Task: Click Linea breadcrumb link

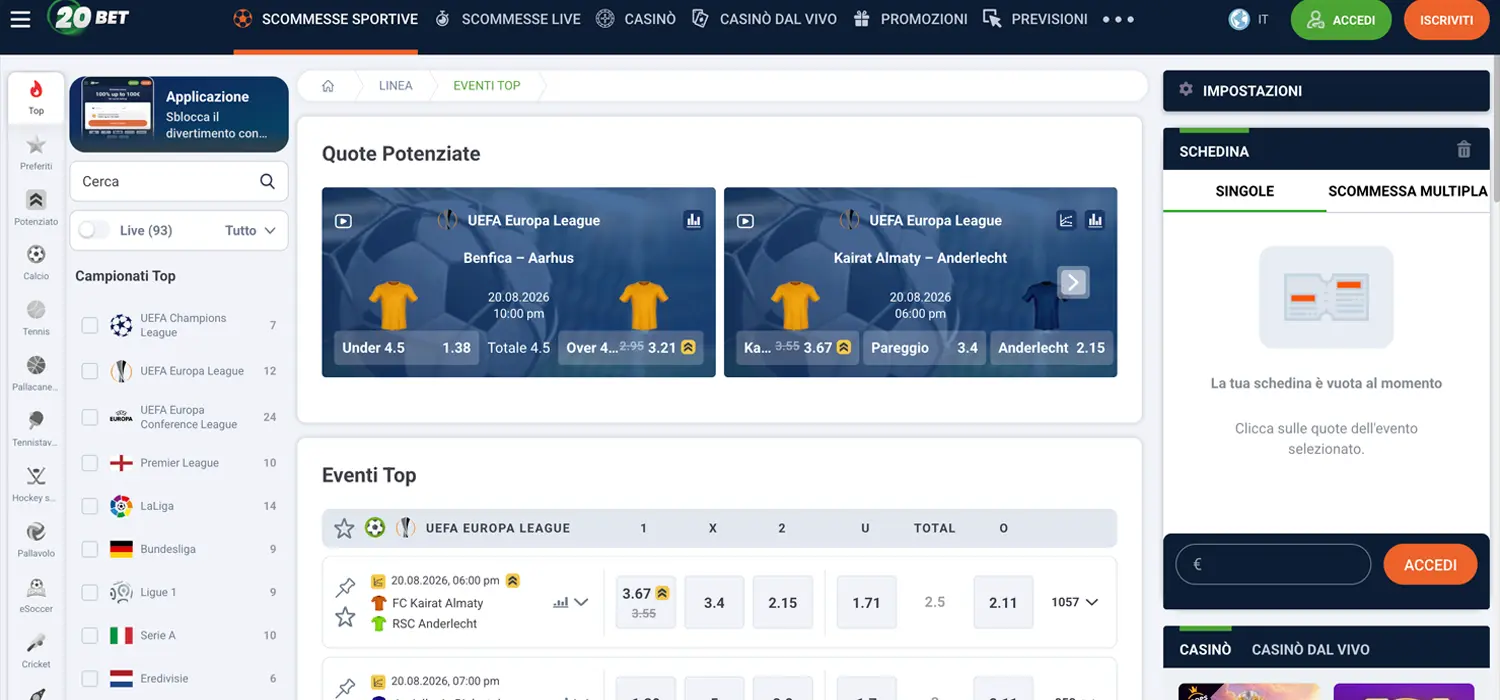Action: click(396, 86)
